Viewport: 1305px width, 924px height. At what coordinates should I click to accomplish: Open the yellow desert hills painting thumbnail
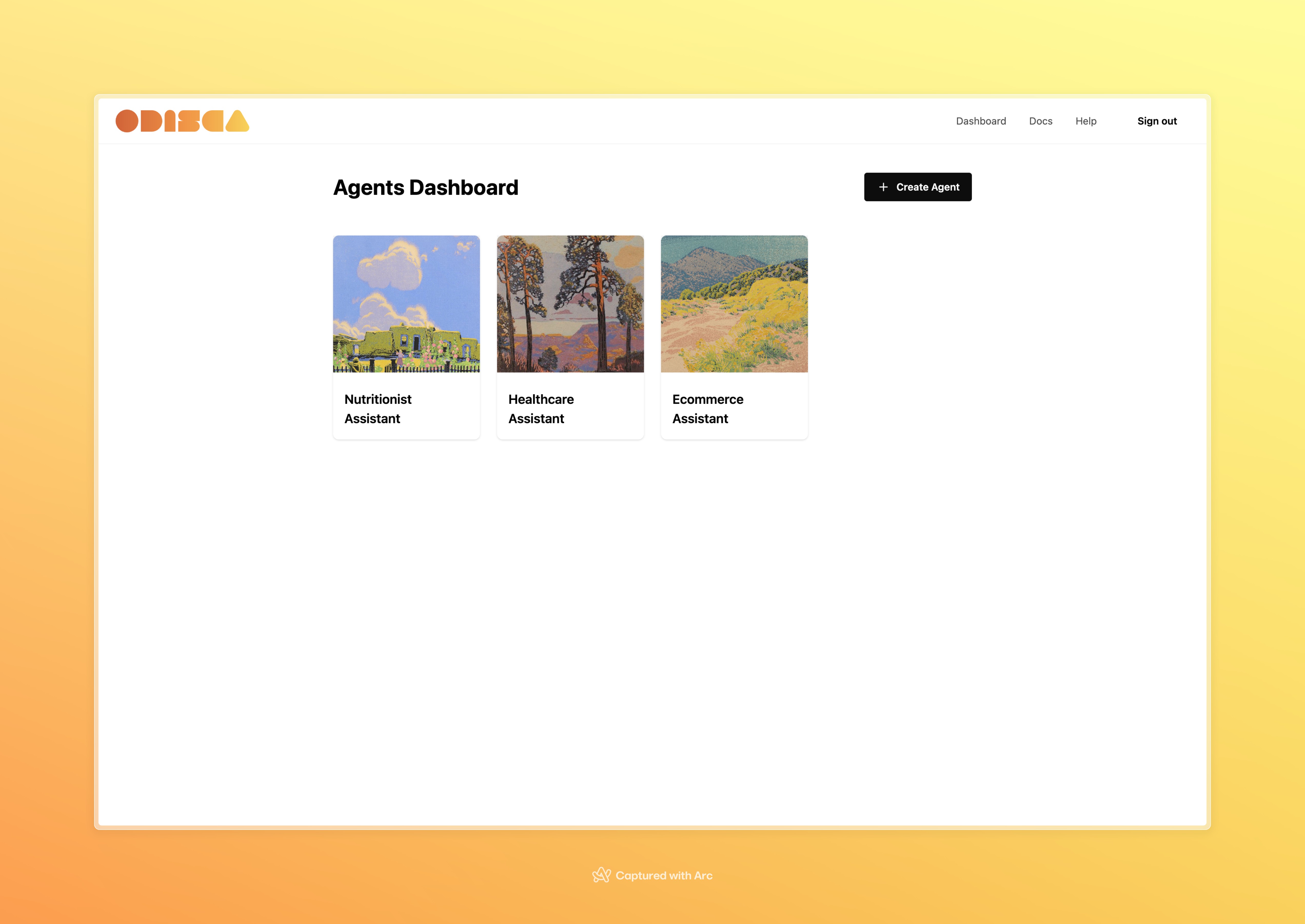734,304
